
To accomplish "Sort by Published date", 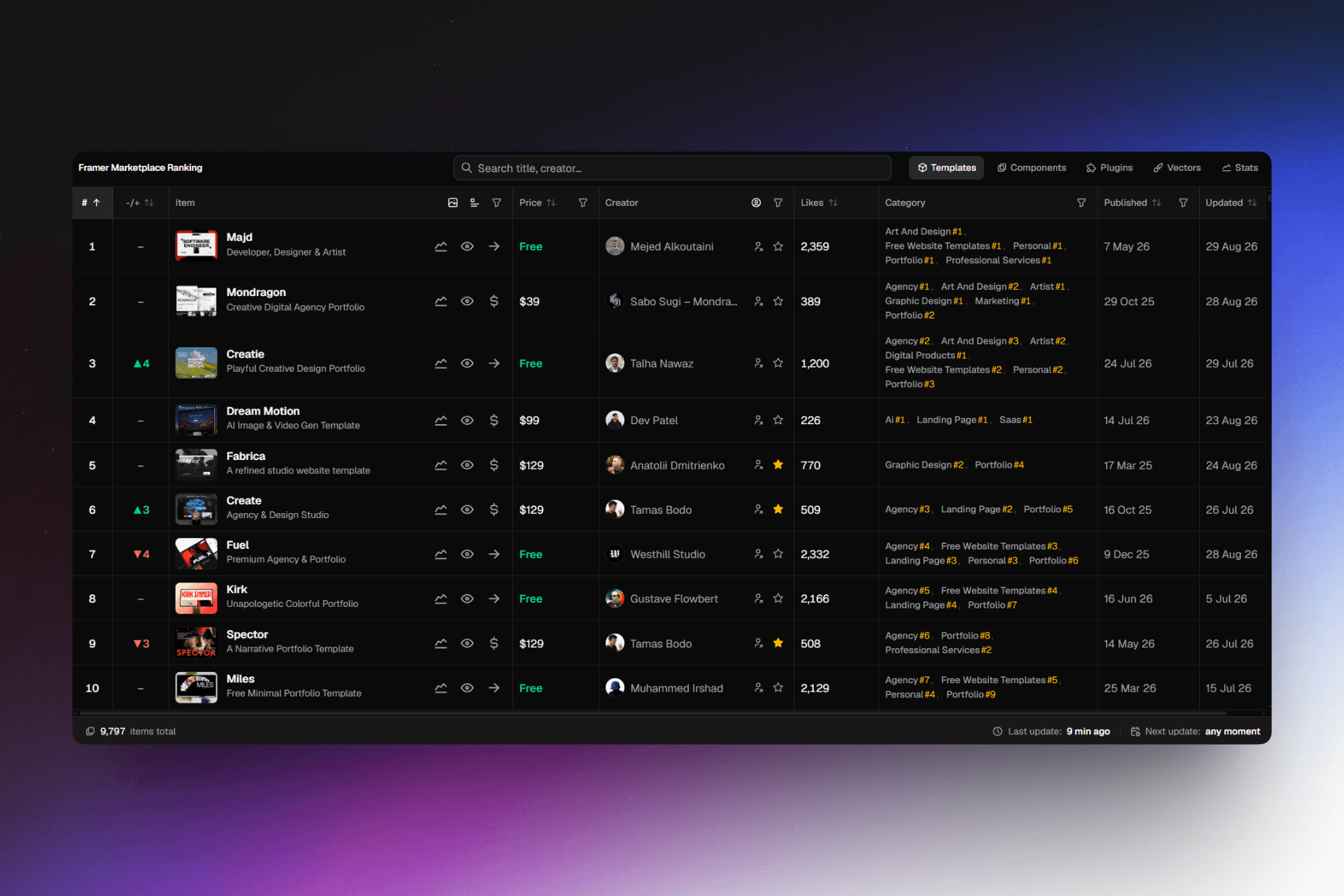I will point(1133,203).
